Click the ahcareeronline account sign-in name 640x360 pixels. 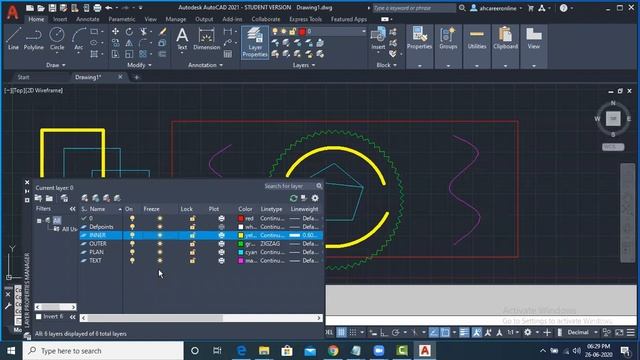coord(498,8)
